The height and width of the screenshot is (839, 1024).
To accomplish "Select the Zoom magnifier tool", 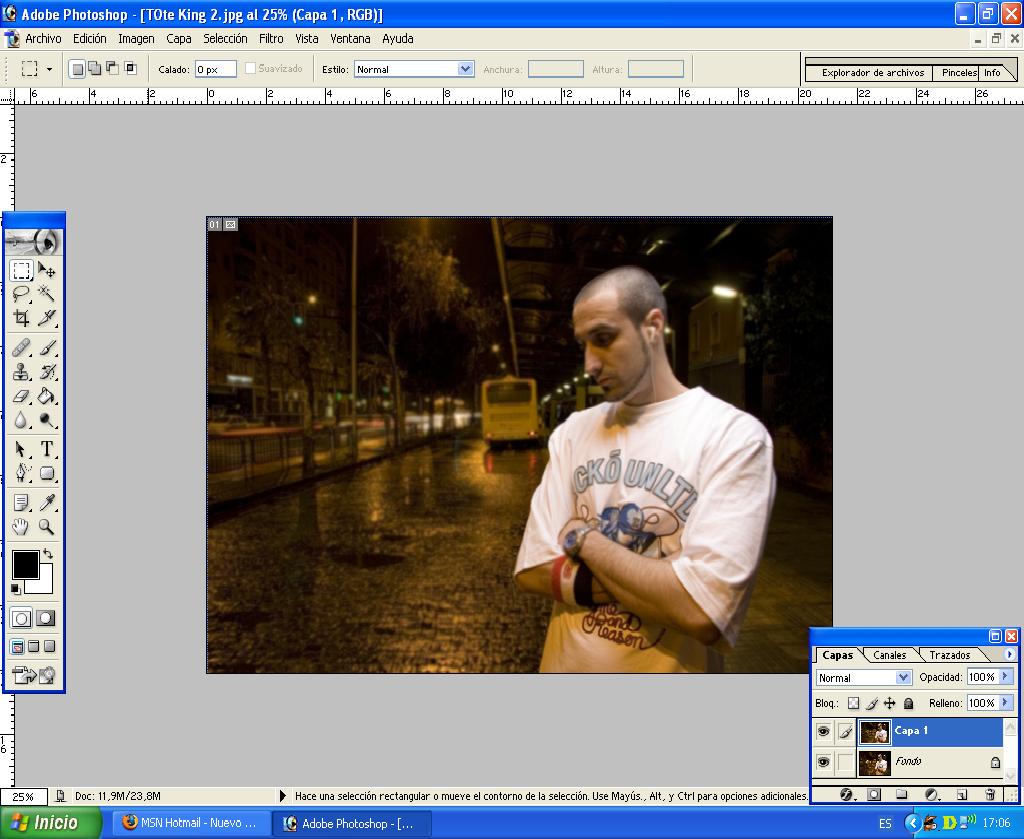I will click(x=46, y=527).
